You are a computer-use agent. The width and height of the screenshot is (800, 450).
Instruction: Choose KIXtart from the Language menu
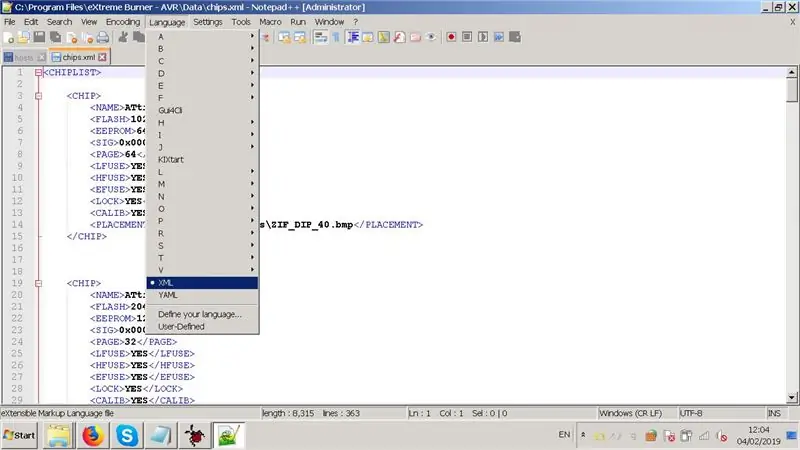[x=203, y=160]
